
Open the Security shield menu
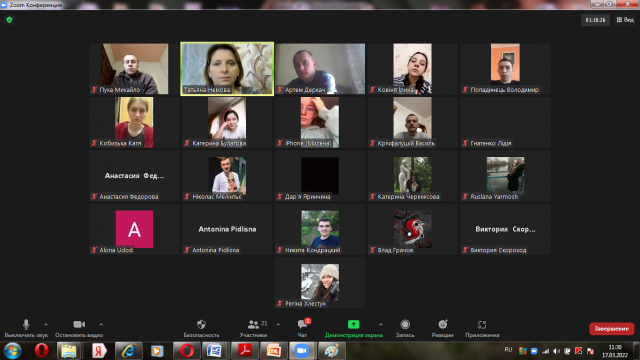pyautogui.click(x=201, y=328)
